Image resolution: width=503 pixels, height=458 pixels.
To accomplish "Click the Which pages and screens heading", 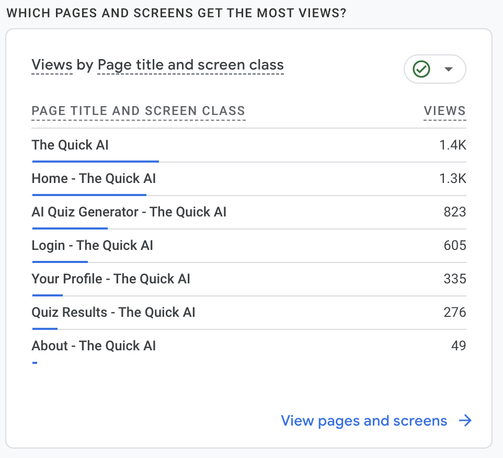I will (176, 13).
